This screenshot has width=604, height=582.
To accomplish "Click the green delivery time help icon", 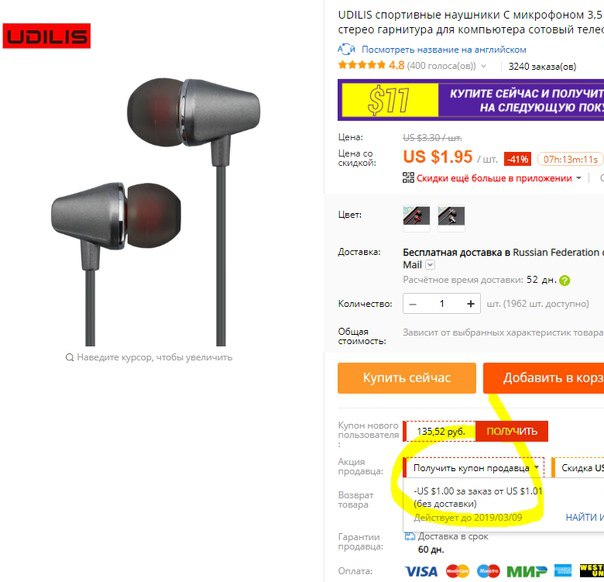I will coord(564,280).
